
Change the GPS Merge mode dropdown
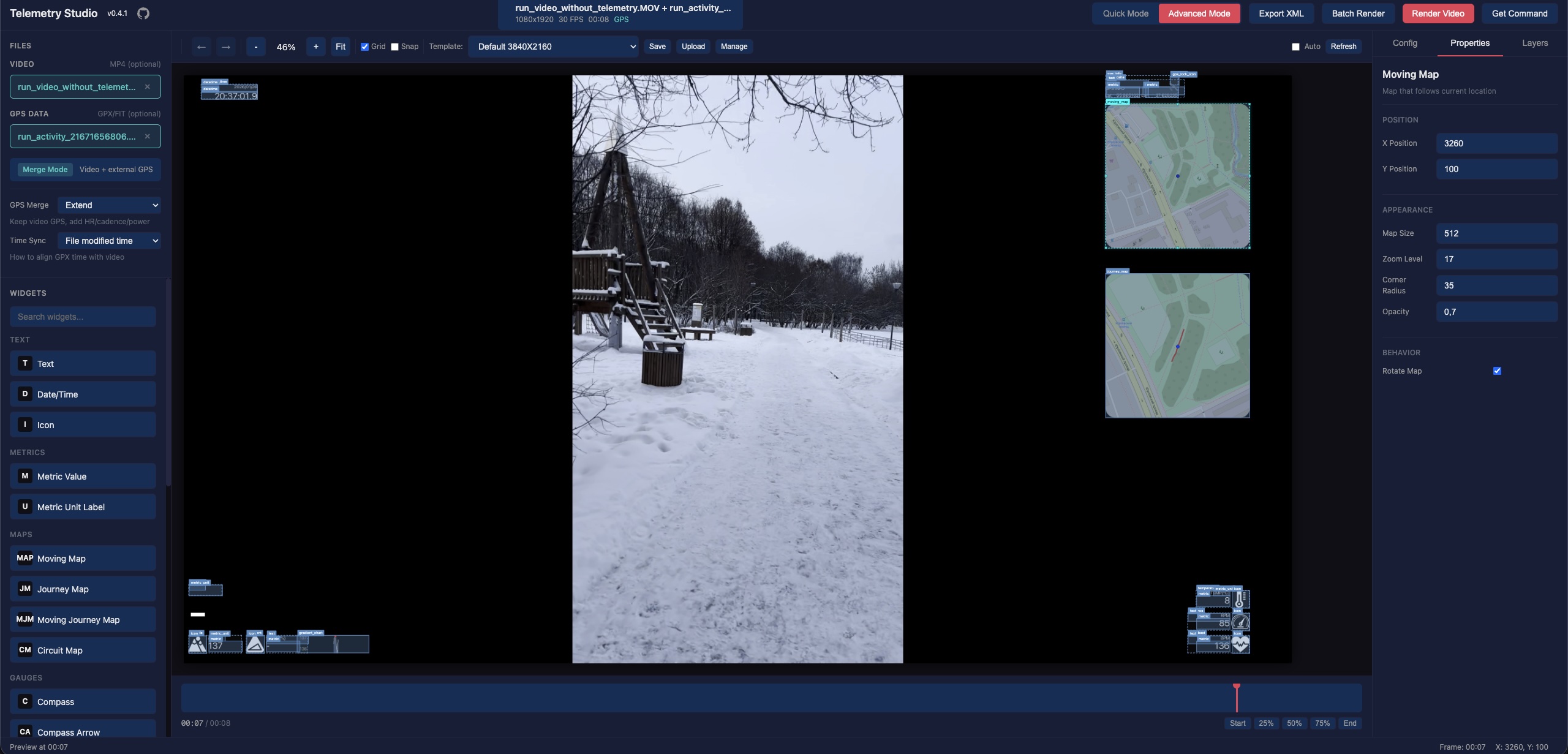[x=109, y=205]
